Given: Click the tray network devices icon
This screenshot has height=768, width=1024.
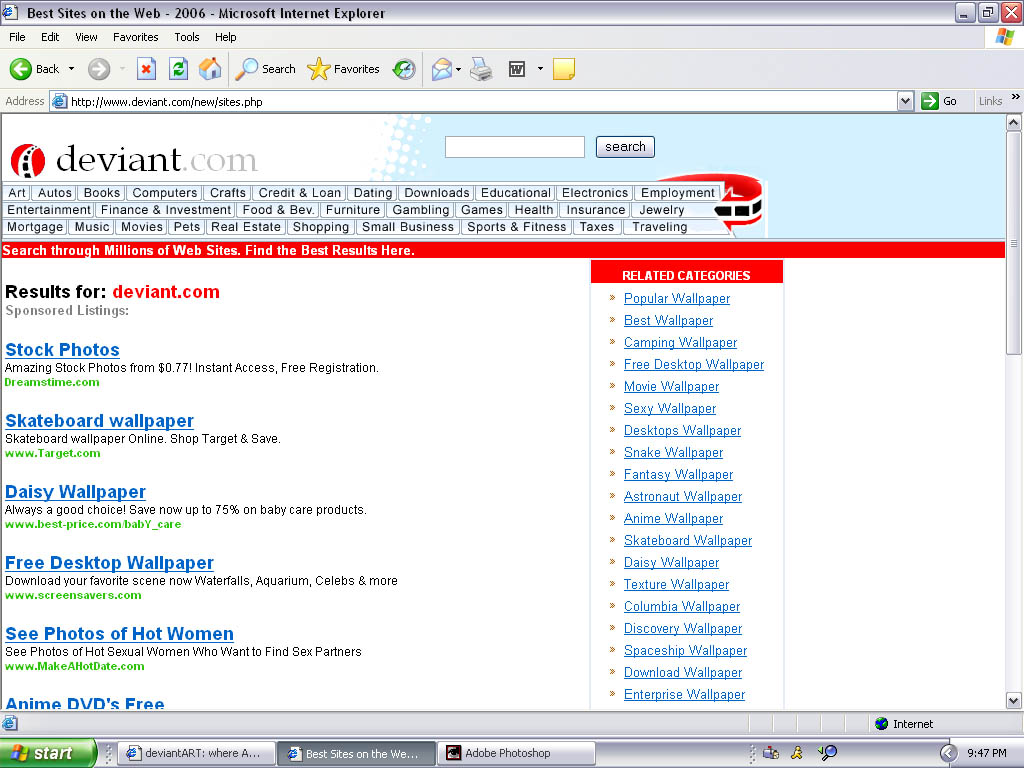Looking at the screenshot, I should point(771,753).
